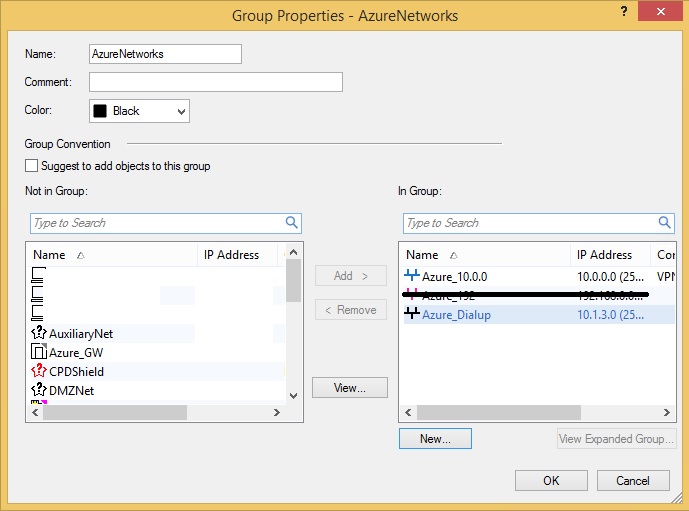Click the New... button
The height and width of the screenshot is (511, 689).
coord(435,439)
